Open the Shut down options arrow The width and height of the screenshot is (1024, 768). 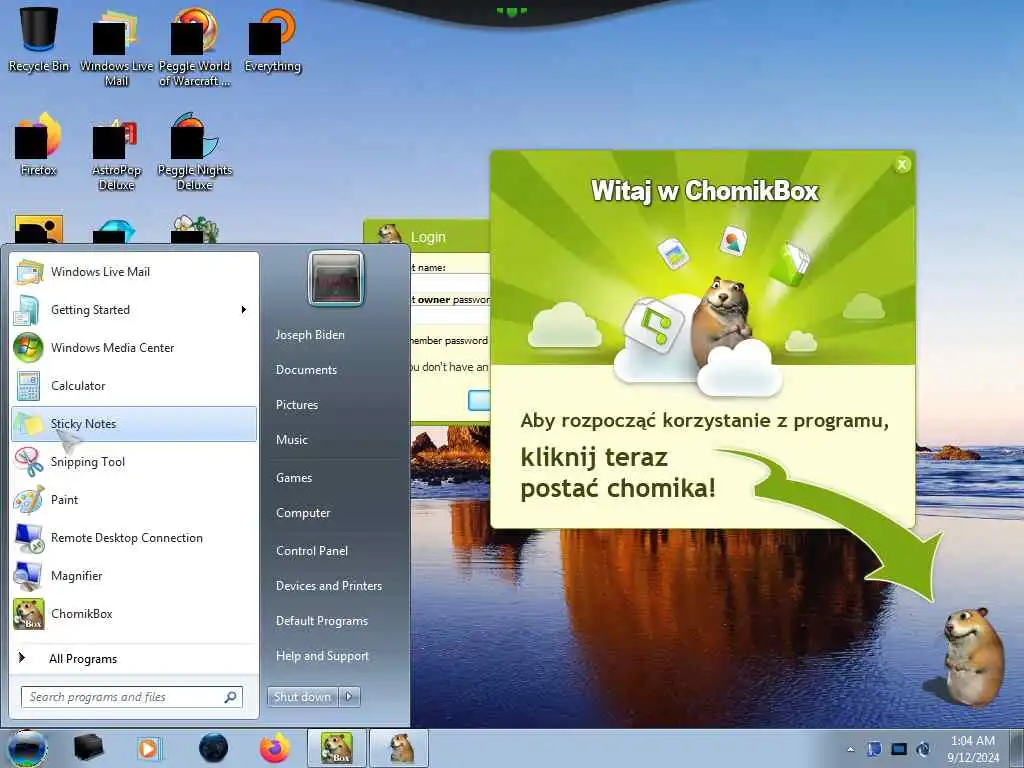click(x=349, y=697)
